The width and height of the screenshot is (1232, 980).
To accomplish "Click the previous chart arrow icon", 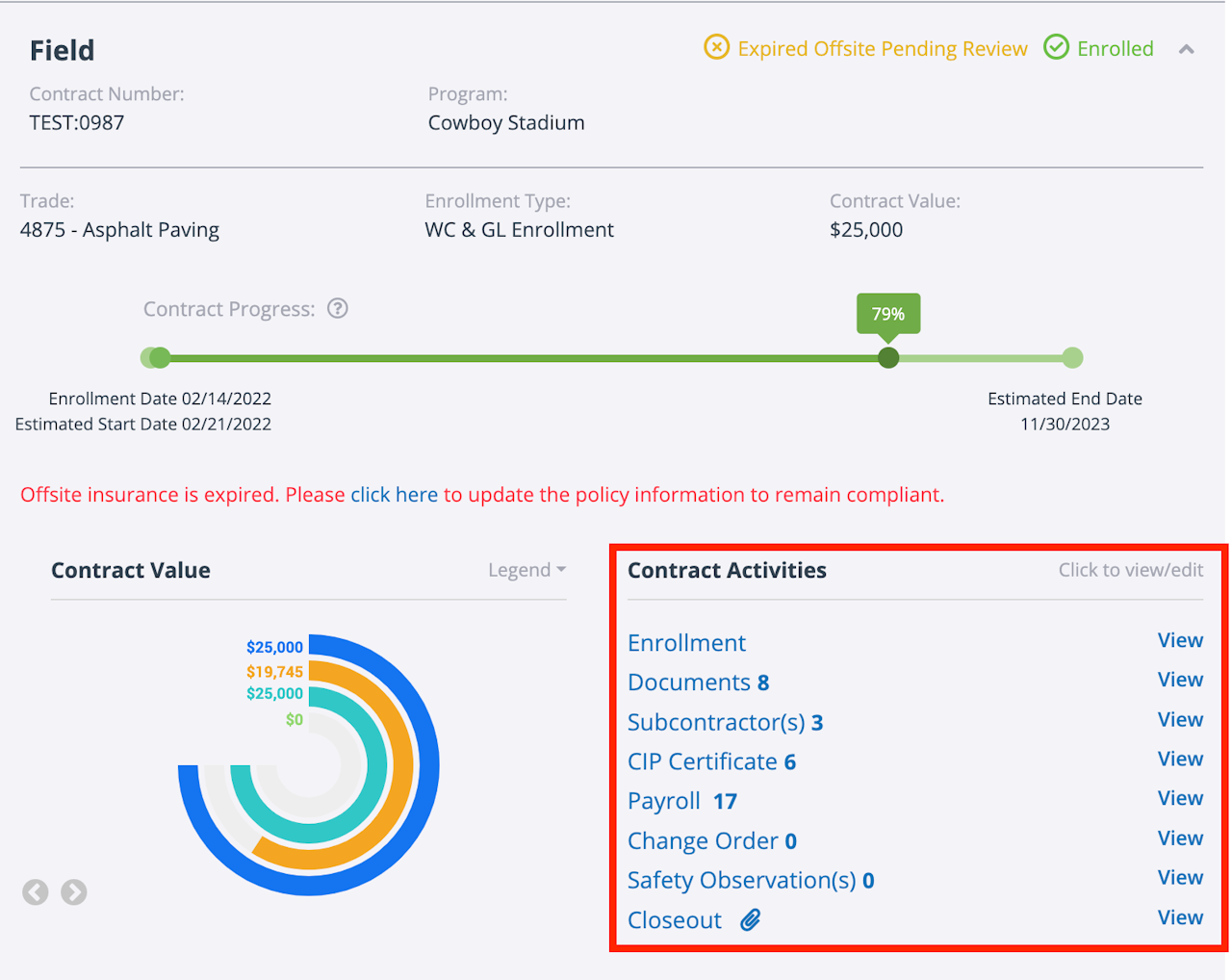I will pos(36,892).
